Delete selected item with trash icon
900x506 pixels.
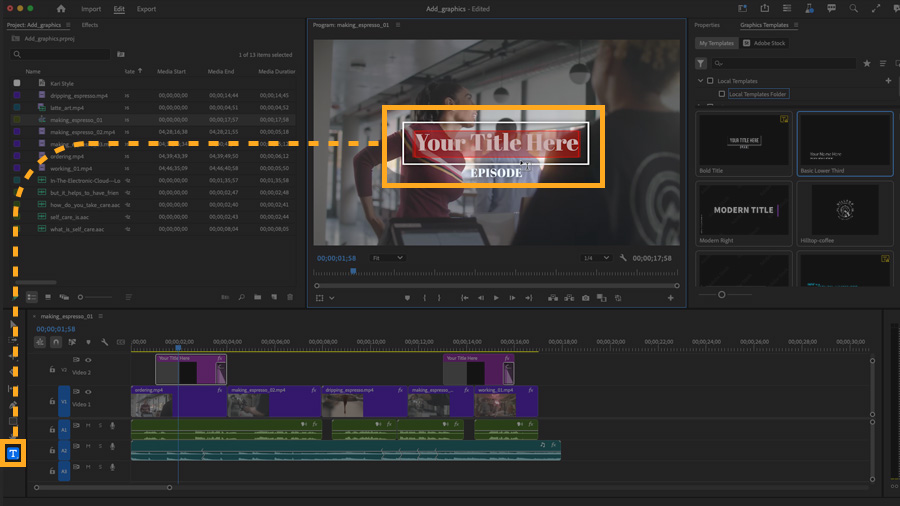[290, 297]
